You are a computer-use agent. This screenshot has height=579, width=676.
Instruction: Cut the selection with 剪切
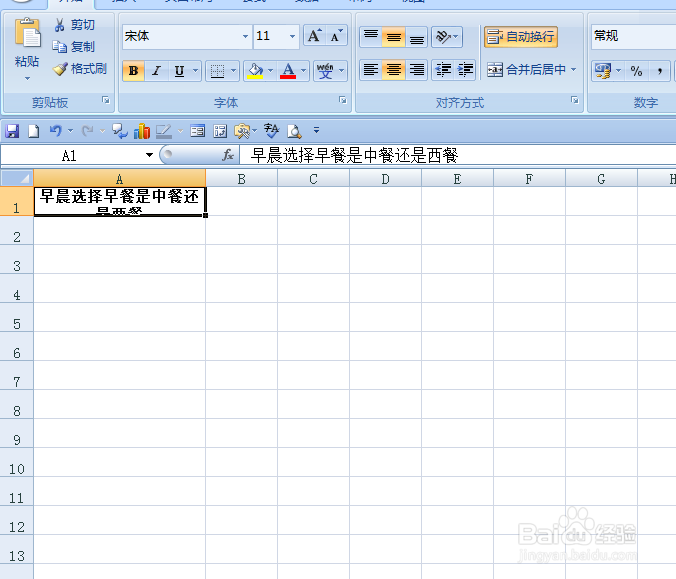pos(74,25)
